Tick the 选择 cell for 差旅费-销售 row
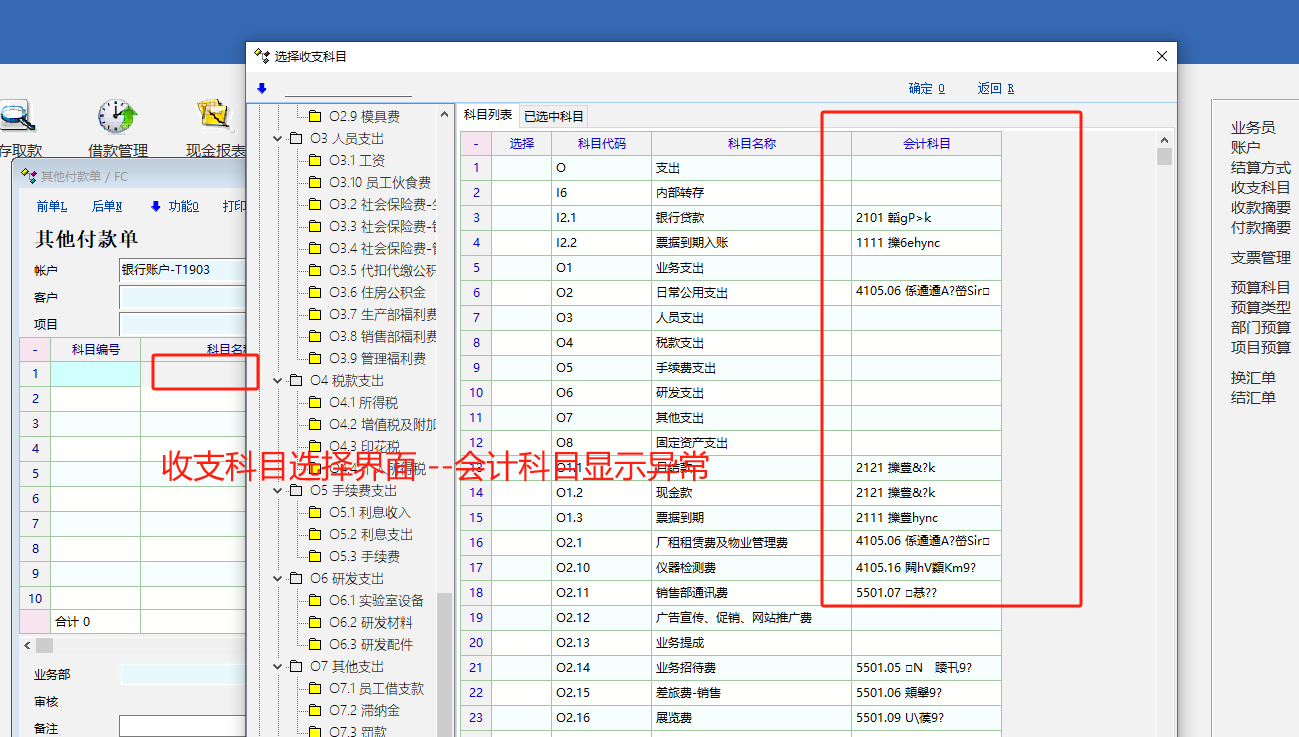Viewport: 1299px width, 737px height. pyautogui.click(x=521, y=693)
